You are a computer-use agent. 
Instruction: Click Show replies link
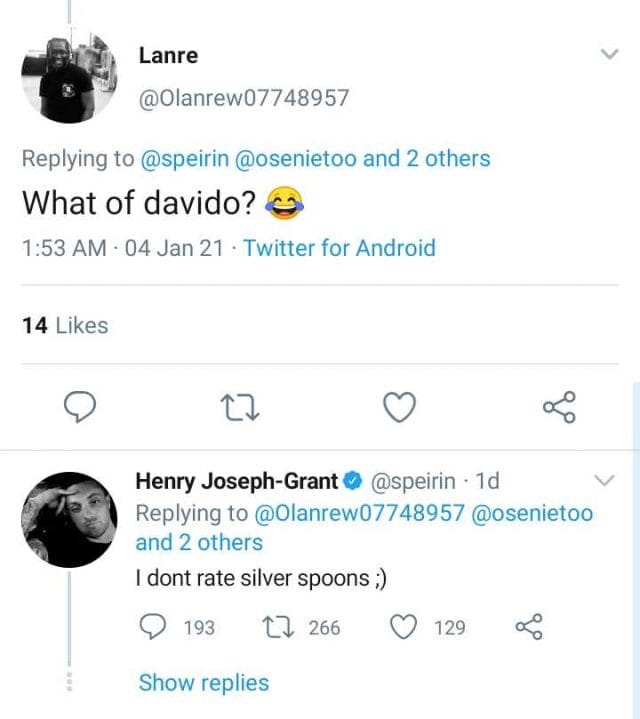click(x=204, y=683)
